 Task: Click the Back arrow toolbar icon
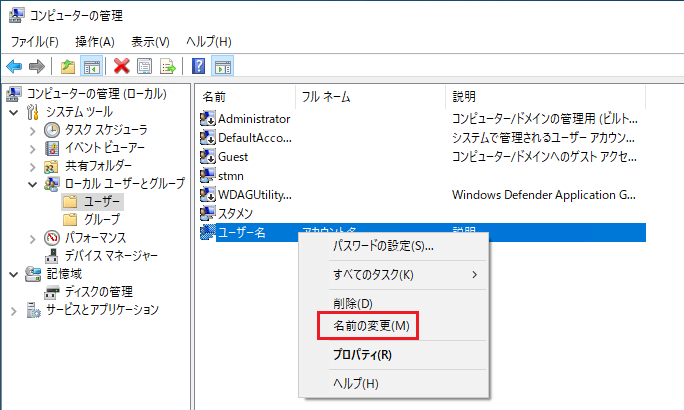click(14, 66)
